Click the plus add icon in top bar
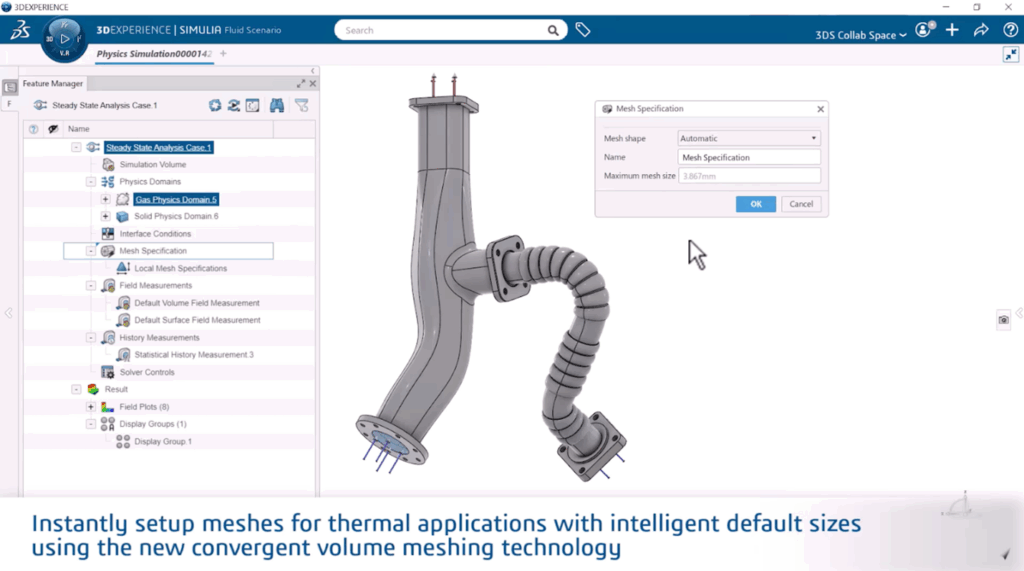The width and height of the screenshot is (1024, 571). [952, 30]
